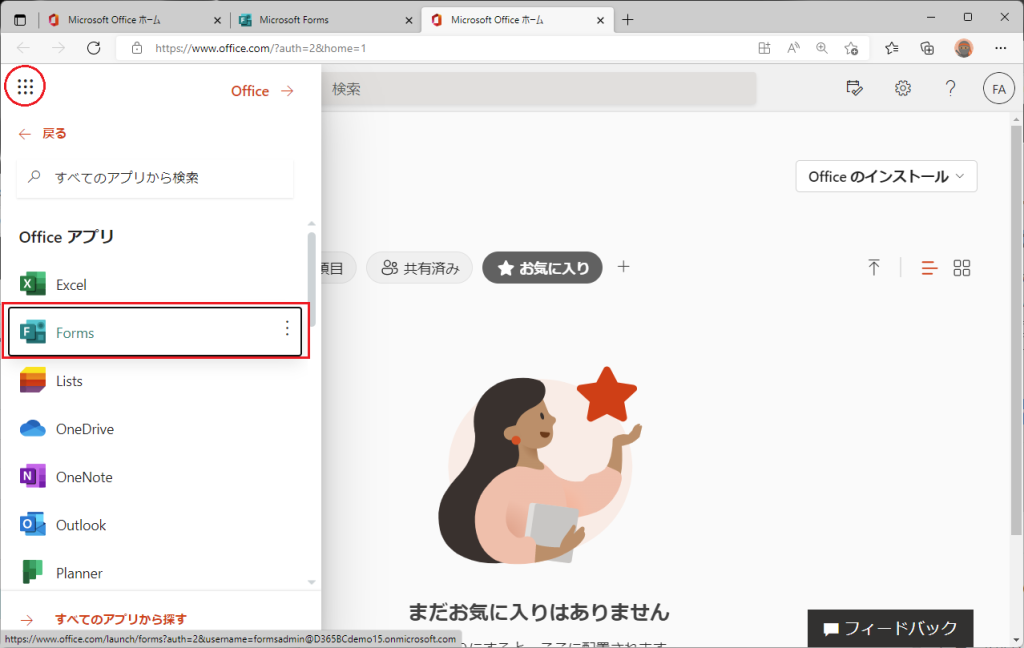Click the OneDrive cloud icon

point(33,429)
